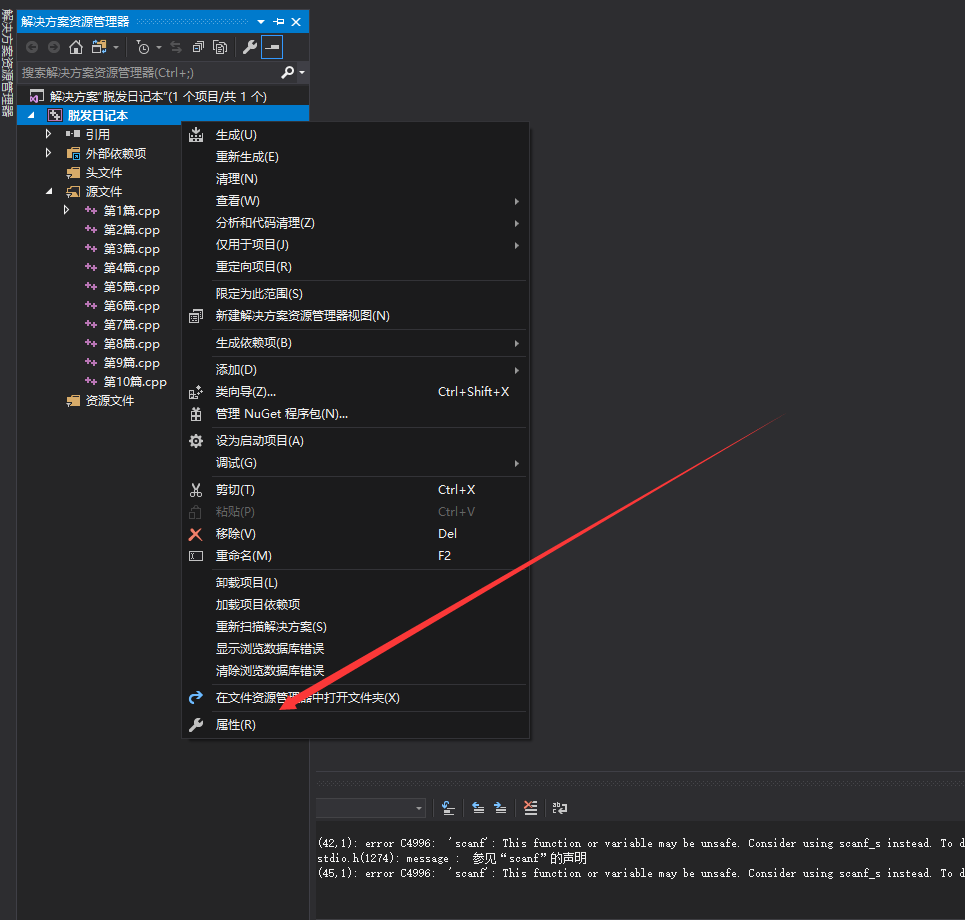This screenshot has width=965, height=920.
Task: Select 第2篇.cpp in the tree
Action: [x=131, y=230]
